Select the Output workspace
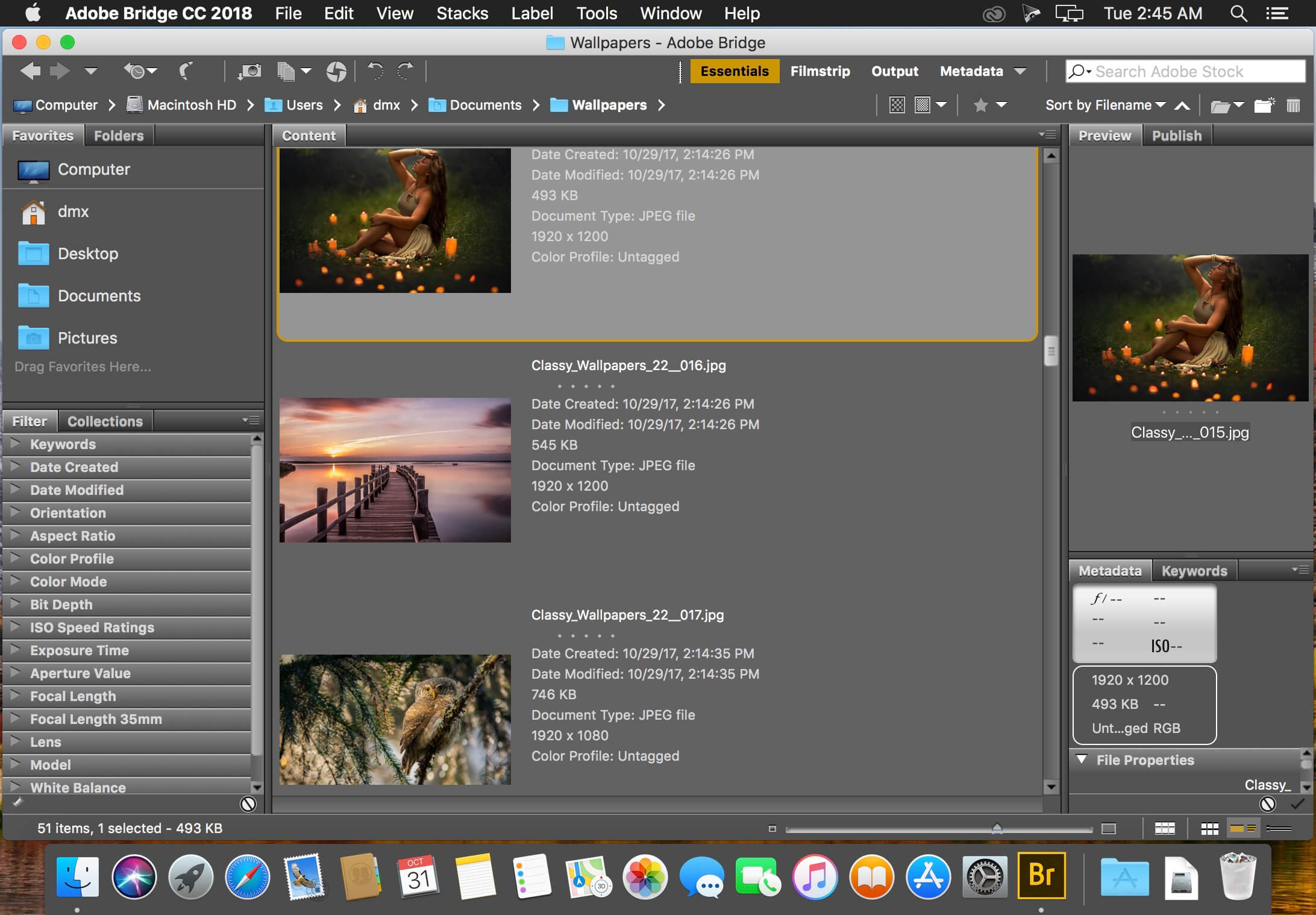The height and width of the screenshot is (915, 1316). pos(895,71)
